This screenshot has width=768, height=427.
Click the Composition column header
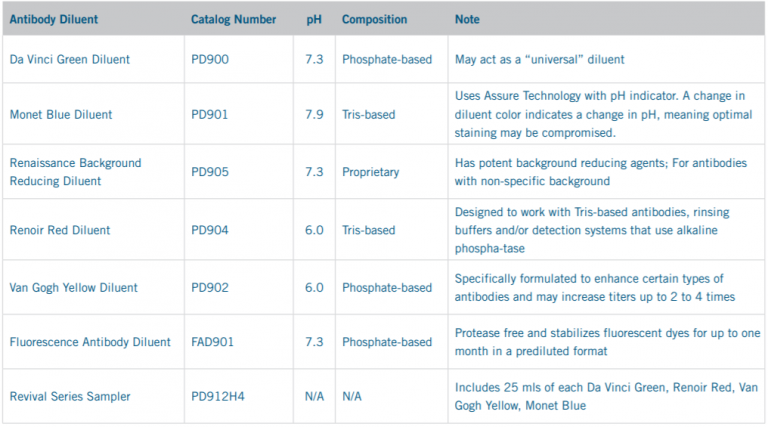pos(374,20)
